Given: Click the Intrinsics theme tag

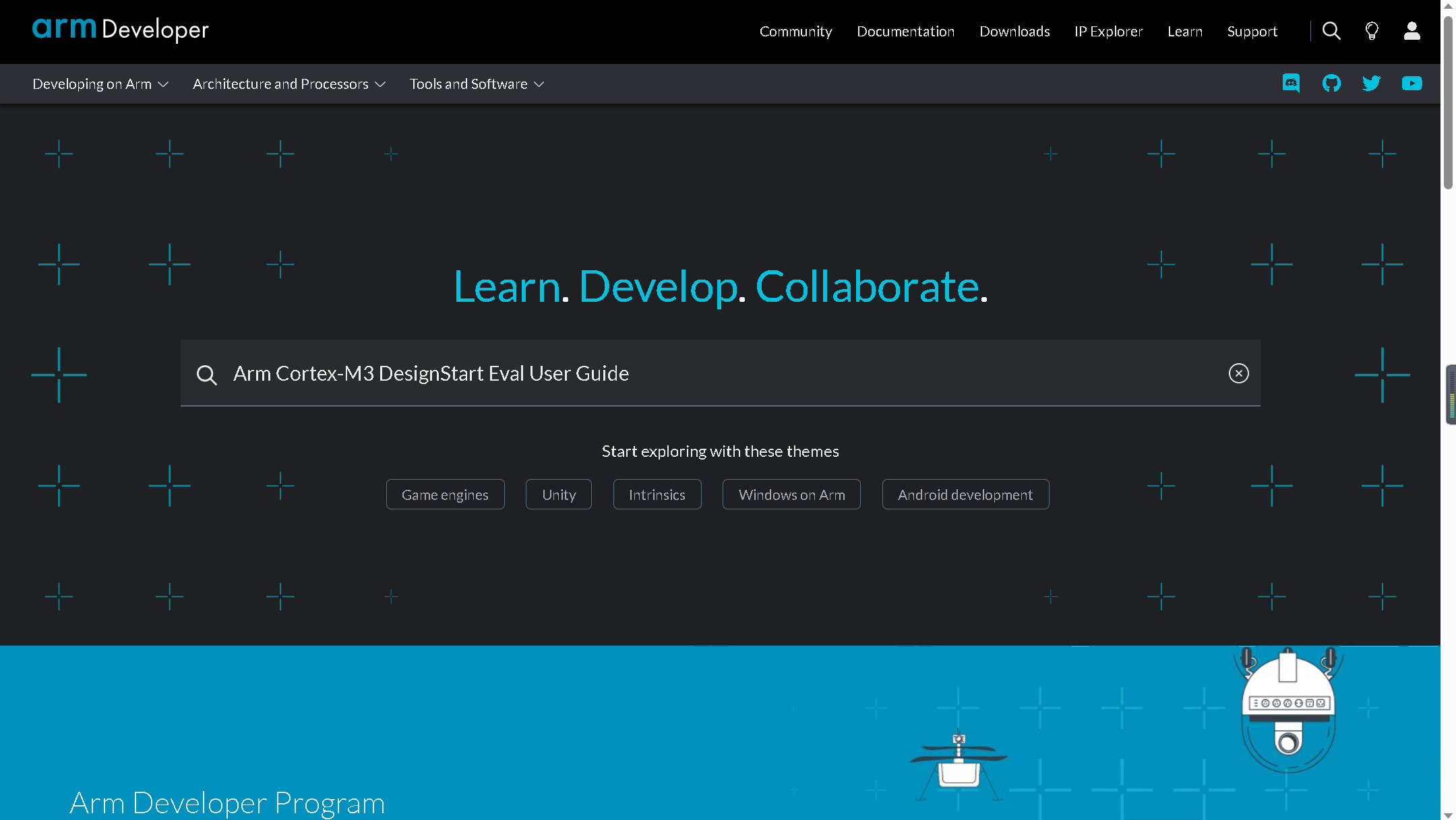Looking at the screenshot, I should tap(657, 494).
